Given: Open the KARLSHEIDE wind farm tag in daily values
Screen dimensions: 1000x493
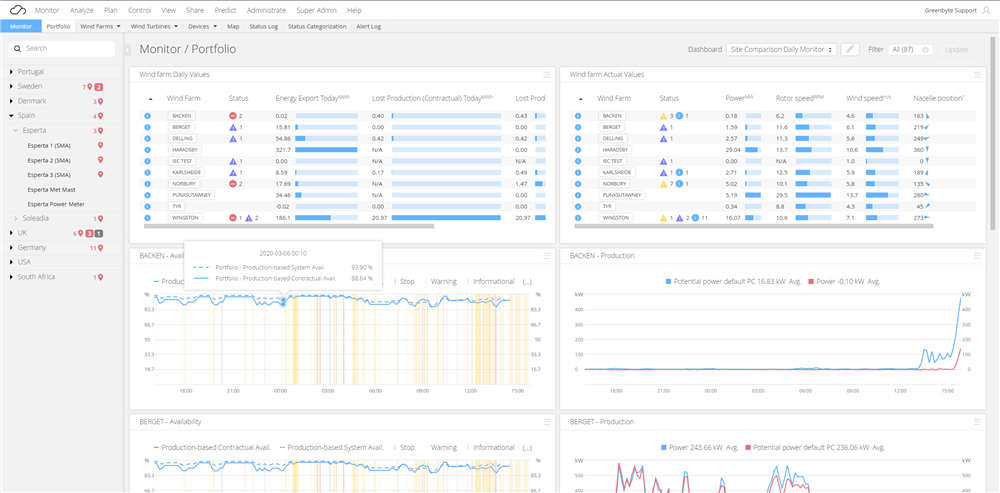Looking at the screenshot, I should pyautogui.click(x=186, y=172).
